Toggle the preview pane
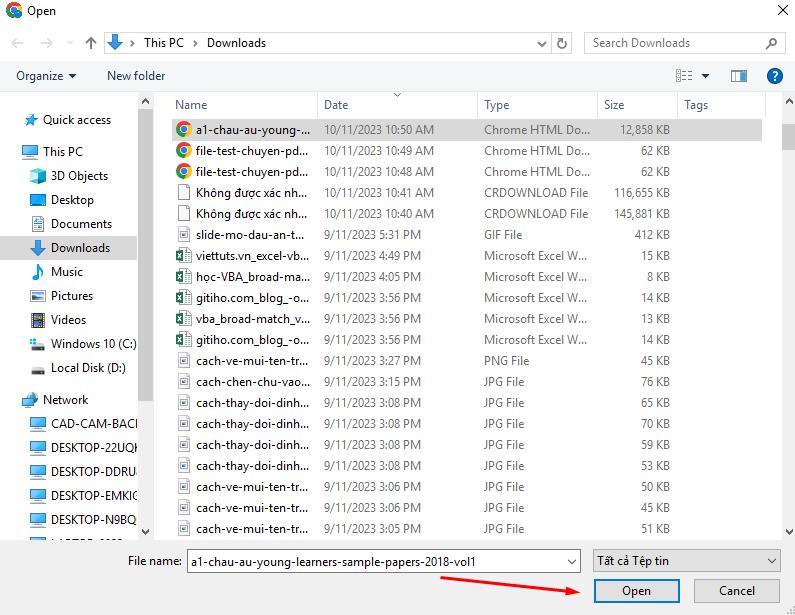 (x=739, y=76)
